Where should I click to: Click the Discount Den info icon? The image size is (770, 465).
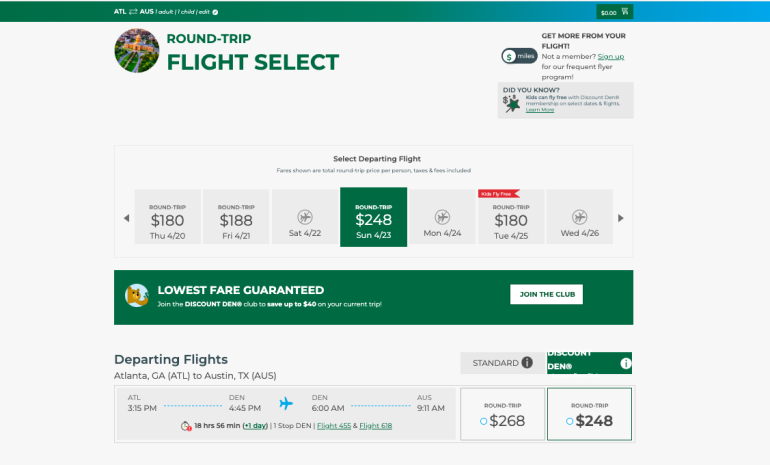[x=625, y=363]
